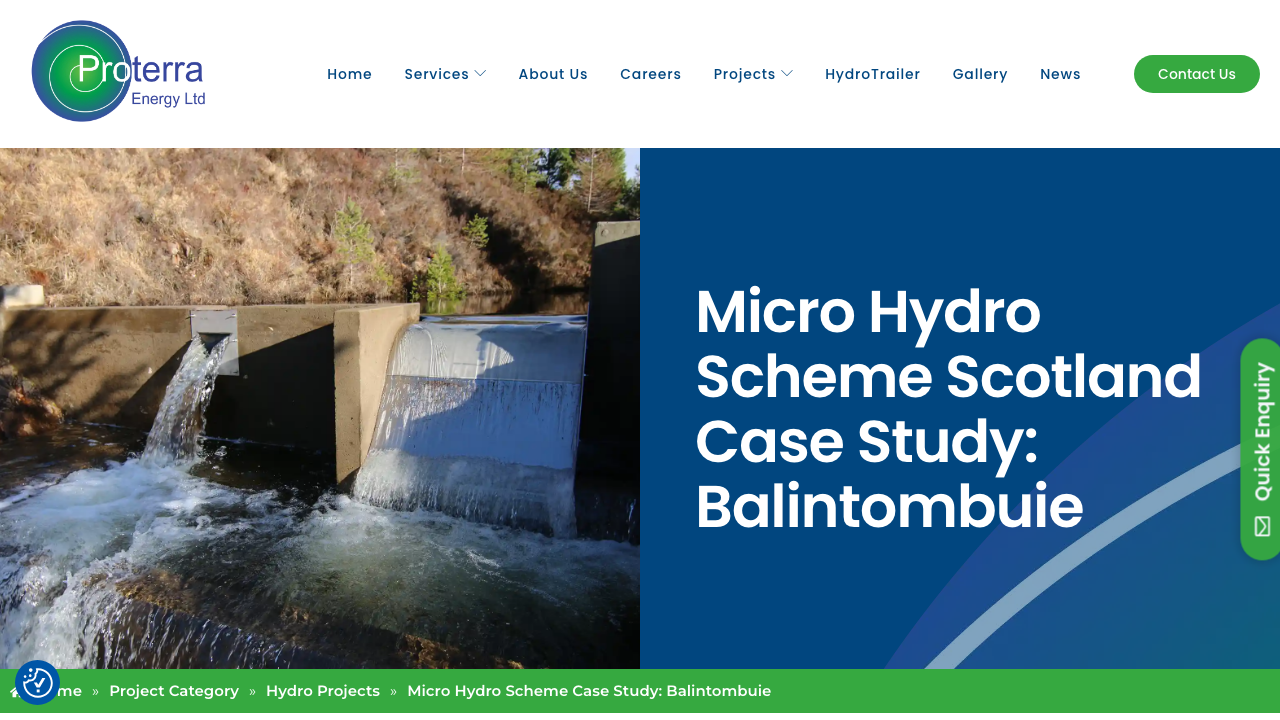The image size is (1280, 720).
Task: Open the Gallery menu item
Action: point(980,72)
